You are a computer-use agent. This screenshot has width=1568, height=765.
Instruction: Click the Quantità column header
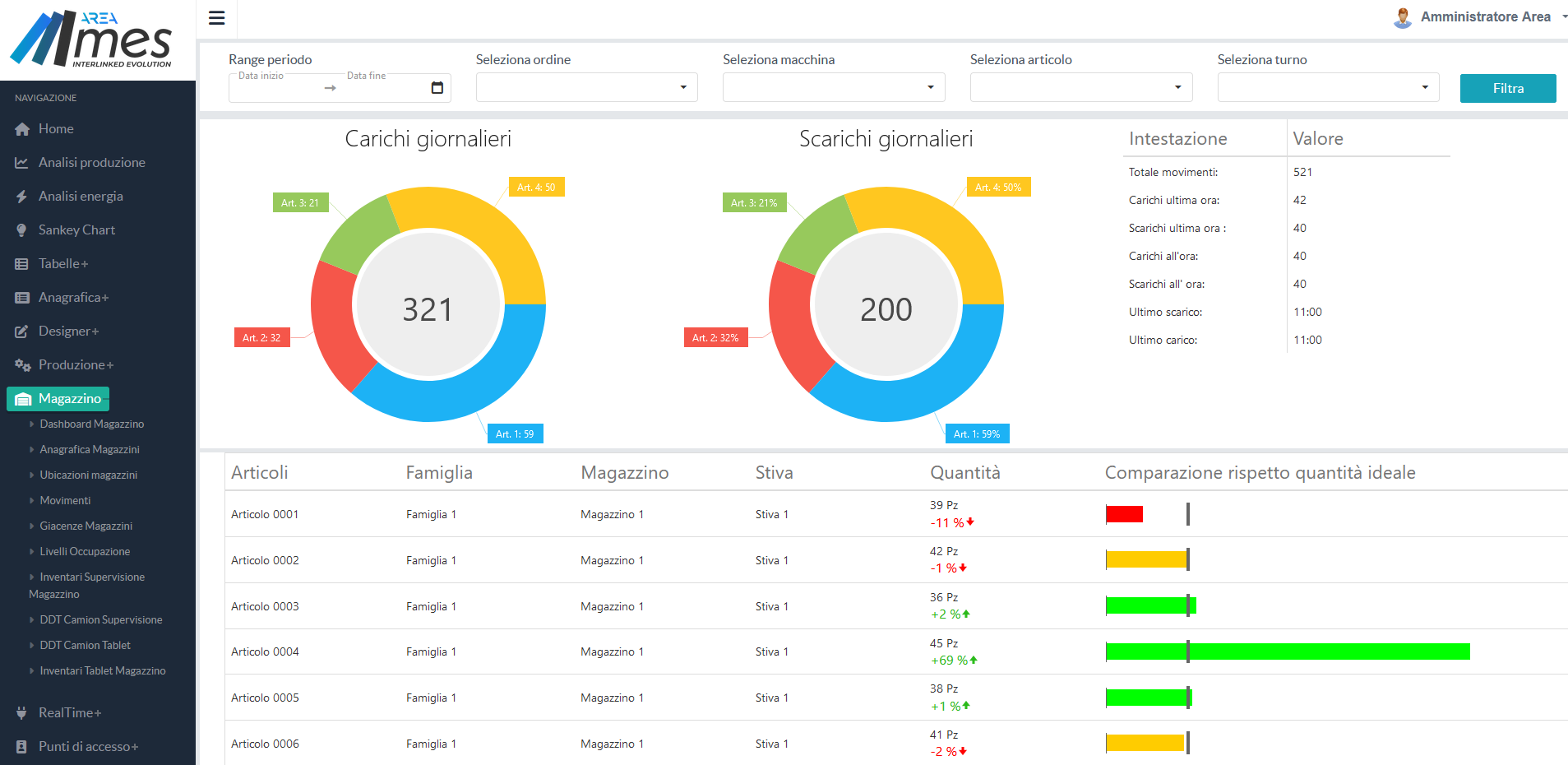coord(965,473)
